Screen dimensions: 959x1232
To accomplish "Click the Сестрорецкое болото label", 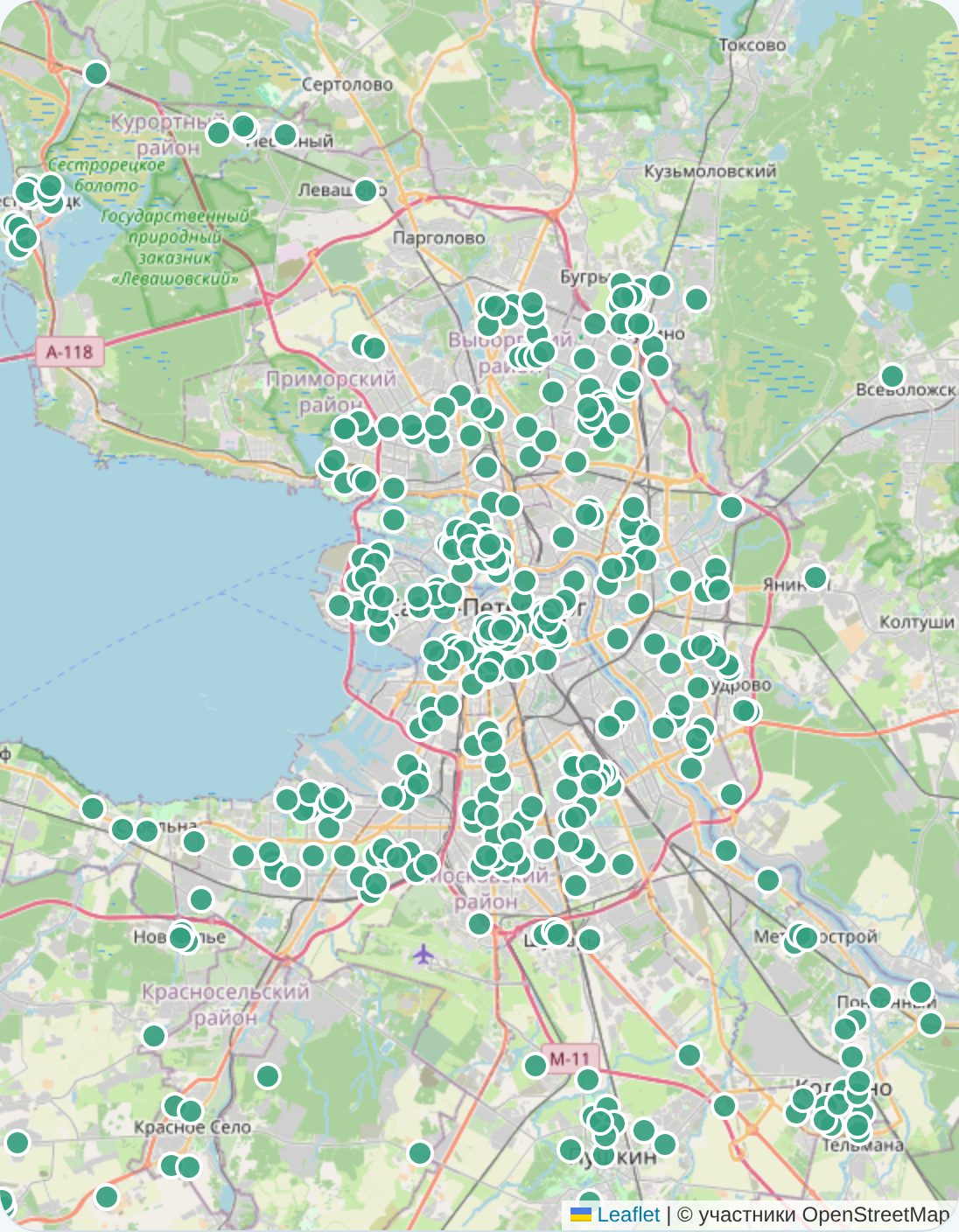I will pyautogui.click(x=106, y=175).
